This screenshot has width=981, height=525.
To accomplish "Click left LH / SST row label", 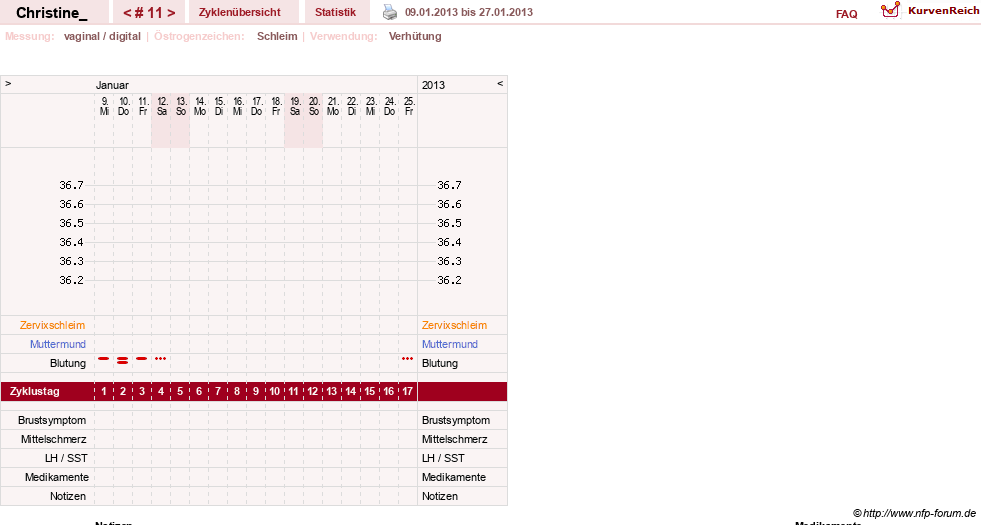I will tap(66, 458).
